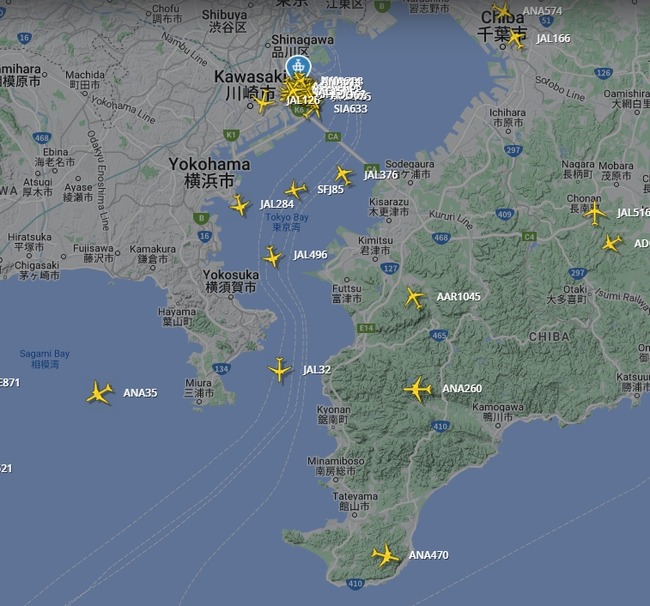Click the route 410 shield near Tateyama
Image resolution: width=650 pixels, height=606 pixels.
[355, 584]
